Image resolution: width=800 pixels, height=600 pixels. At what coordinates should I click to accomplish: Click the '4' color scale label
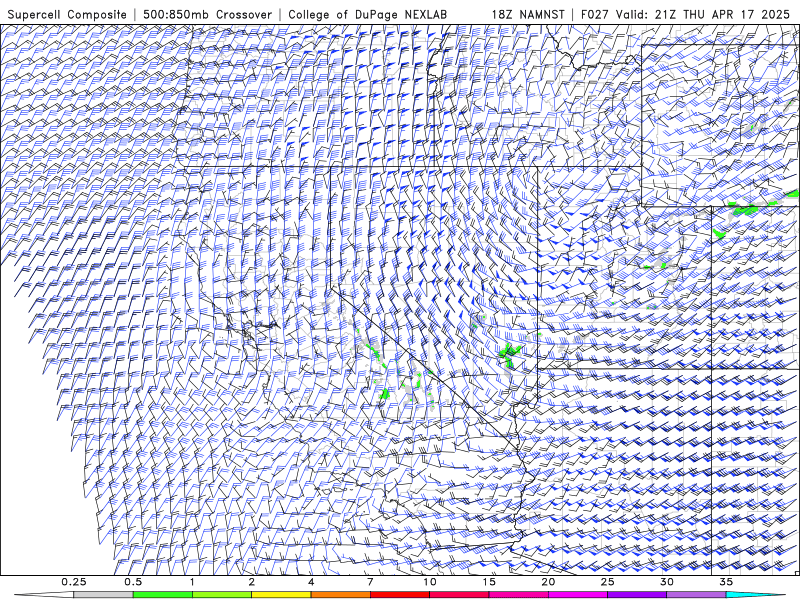tap(311, 582)
